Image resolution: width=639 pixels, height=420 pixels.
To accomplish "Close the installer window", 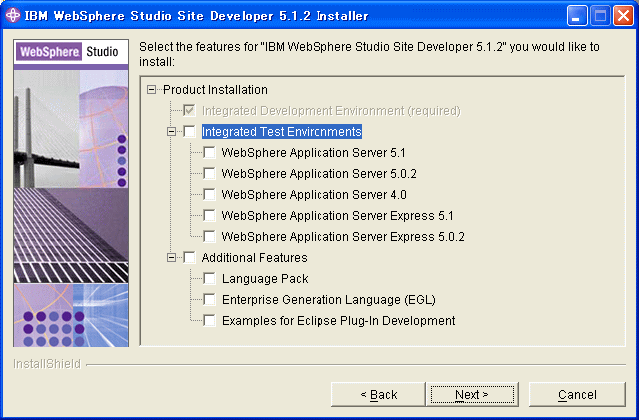I will [623, 16].
